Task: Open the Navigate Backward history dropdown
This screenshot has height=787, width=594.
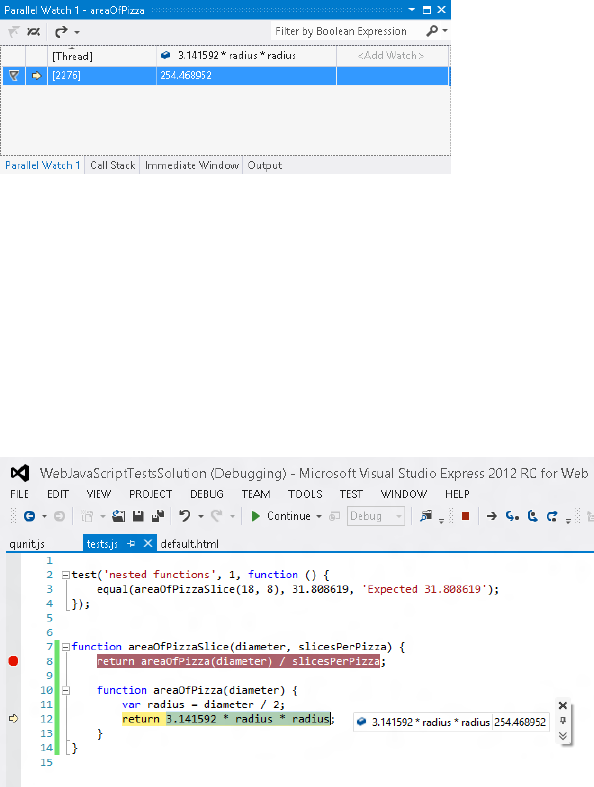Action: click(44, 516)
